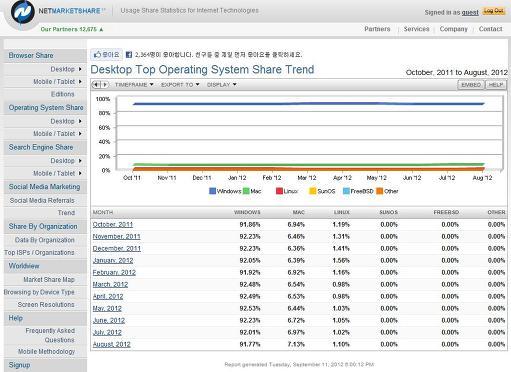
Task: Open the Services menu item
Action: (x=416, y=29)
